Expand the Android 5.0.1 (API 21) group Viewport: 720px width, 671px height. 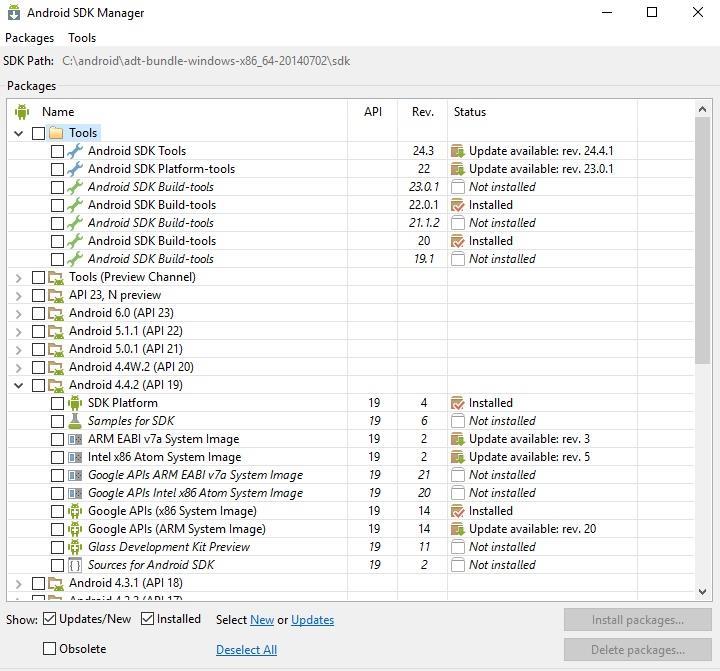[x=18, y=349]
